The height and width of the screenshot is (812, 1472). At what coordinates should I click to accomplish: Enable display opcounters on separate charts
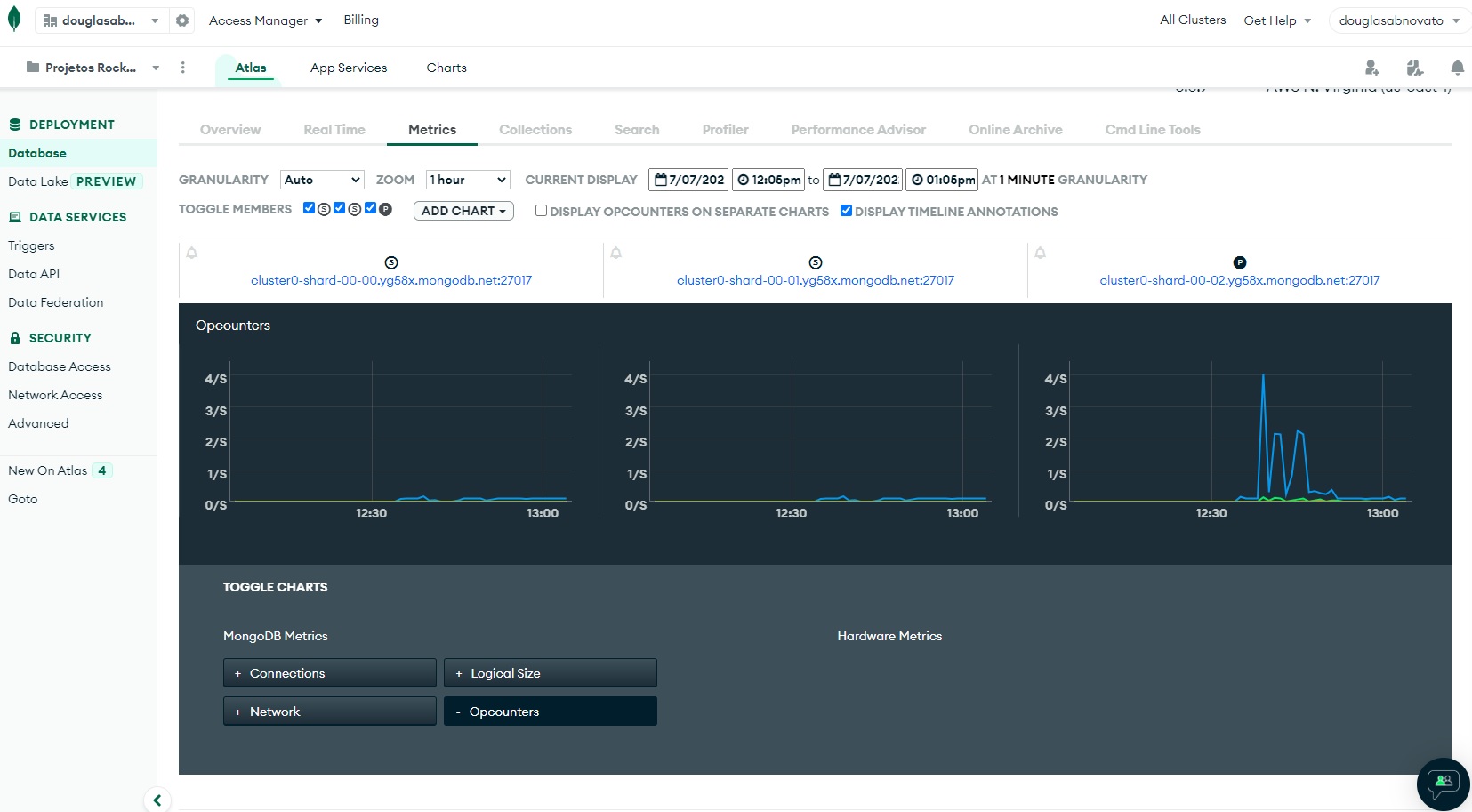point(541,211)
